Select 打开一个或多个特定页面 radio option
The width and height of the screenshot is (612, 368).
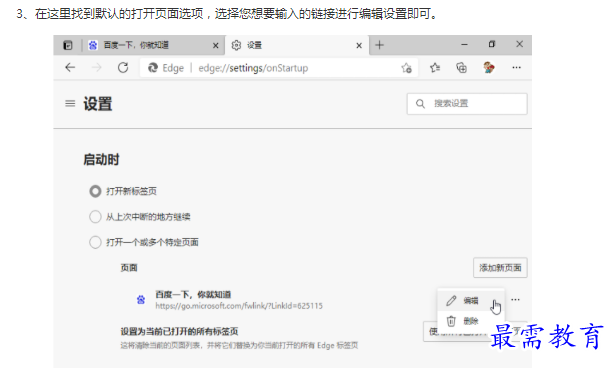click(x=95, y=242)
